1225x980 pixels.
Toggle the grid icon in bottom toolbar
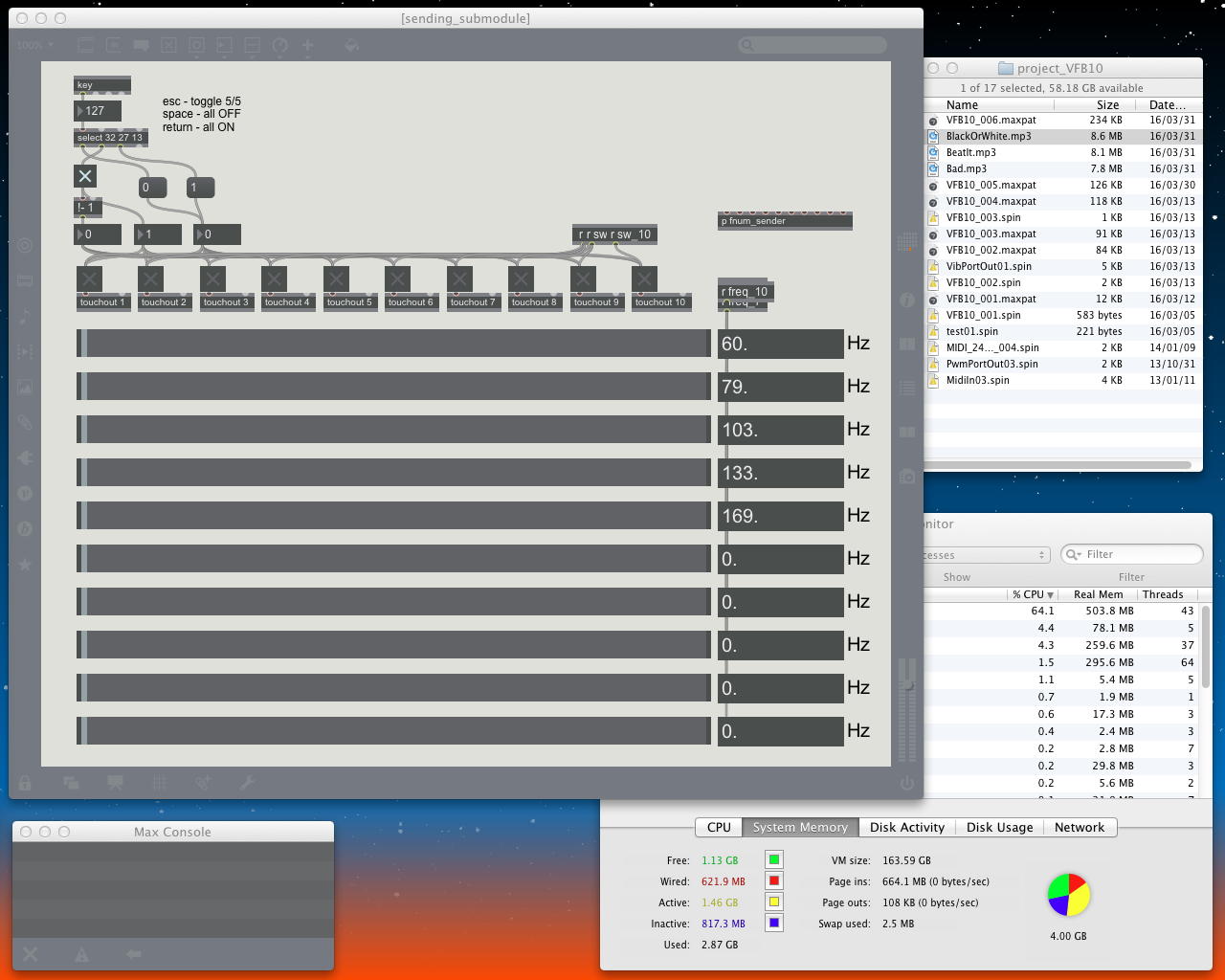coord(160,783)
